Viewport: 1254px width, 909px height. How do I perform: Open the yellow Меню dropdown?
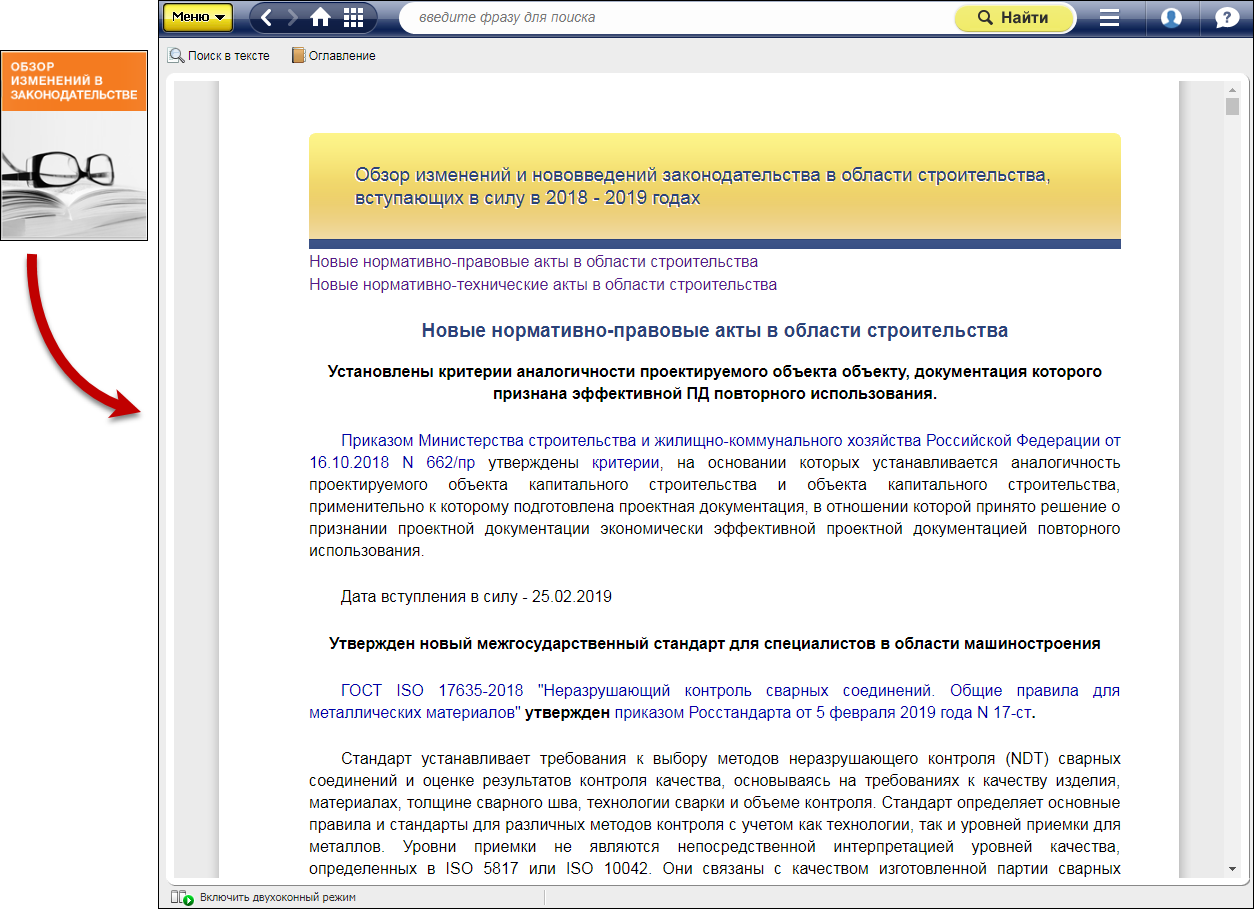click(198, 17)
